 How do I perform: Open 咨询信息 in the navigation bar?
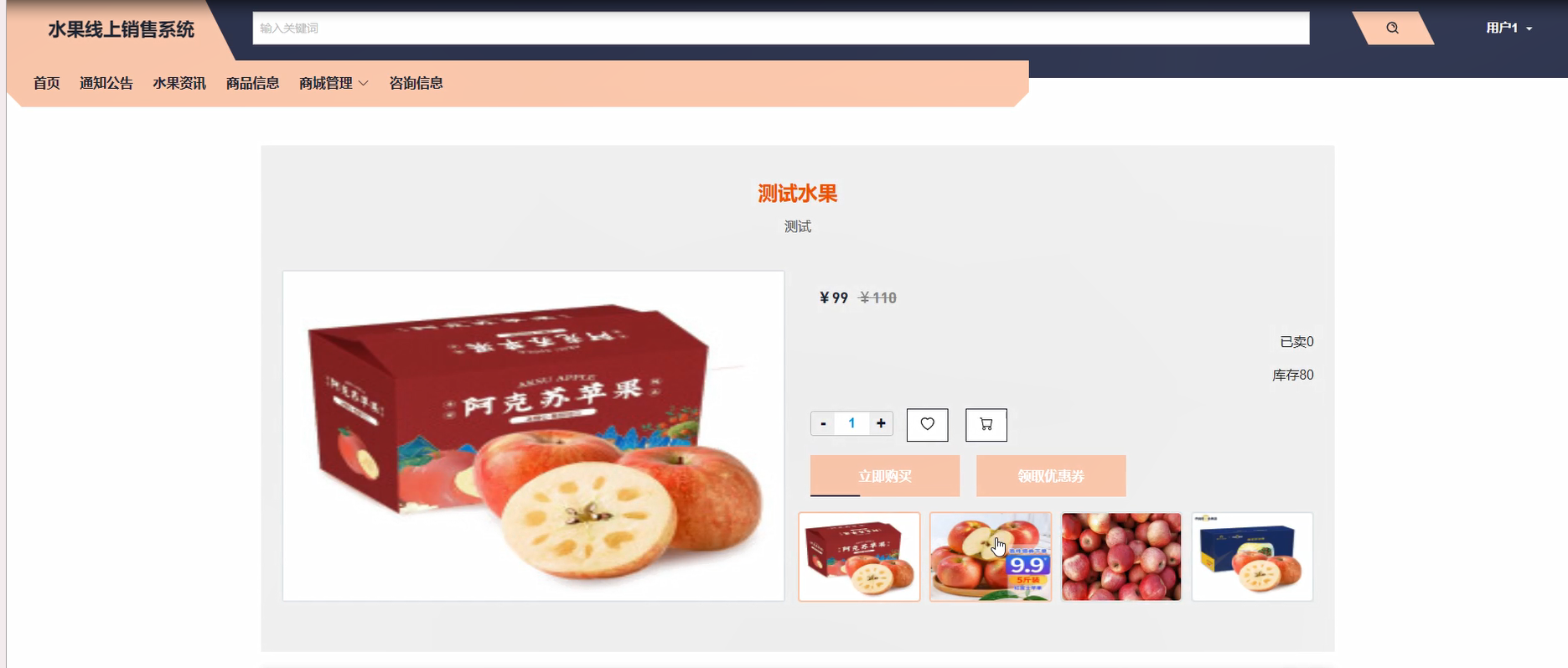click(416, 83)
